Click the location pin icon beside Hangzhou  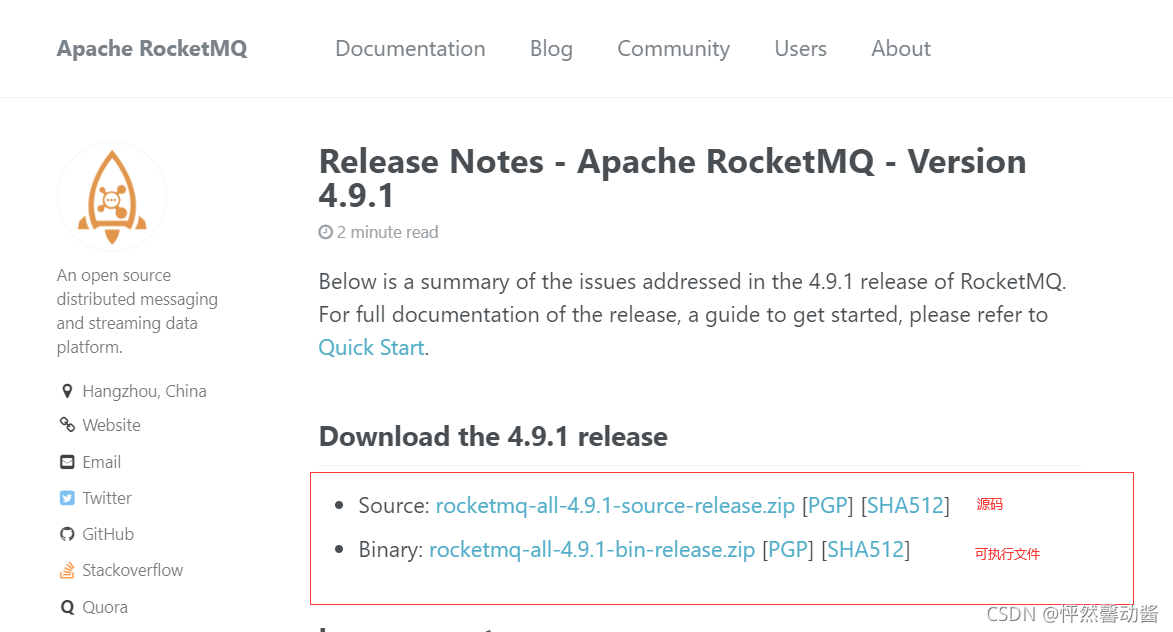point(67,391)
